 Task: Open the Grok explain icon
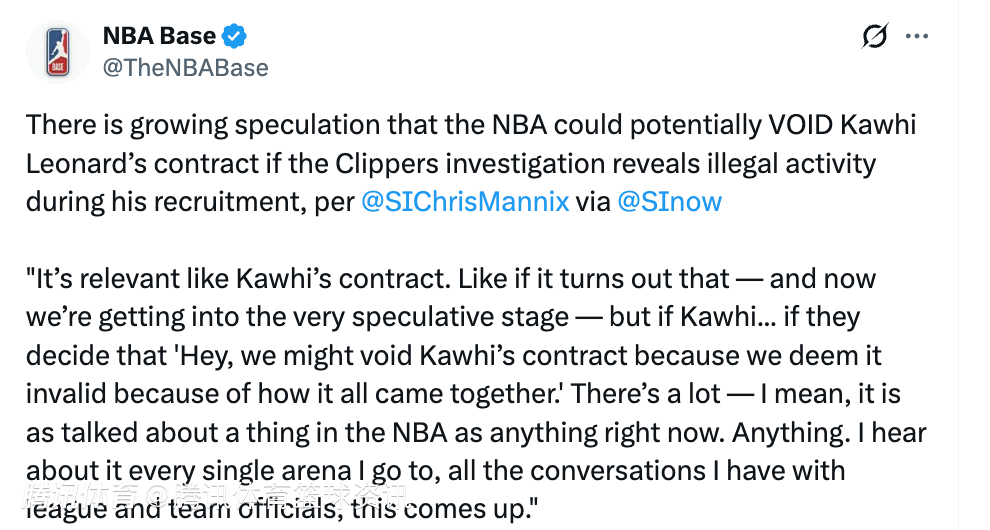(x=874, y=37)
